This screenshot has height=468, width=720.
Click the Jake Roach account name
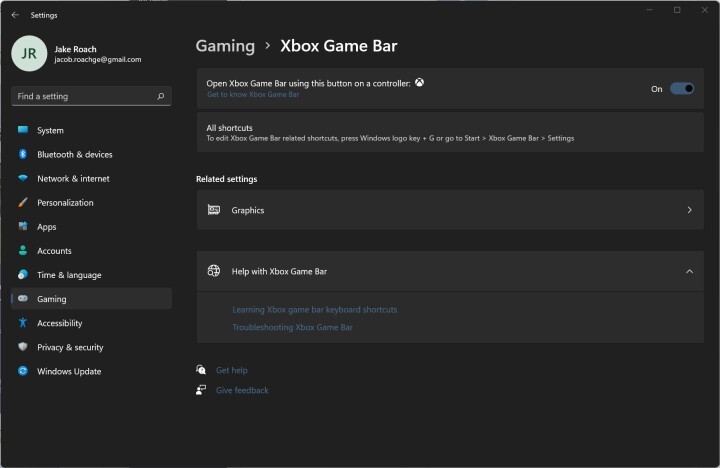tap(75, 49)
